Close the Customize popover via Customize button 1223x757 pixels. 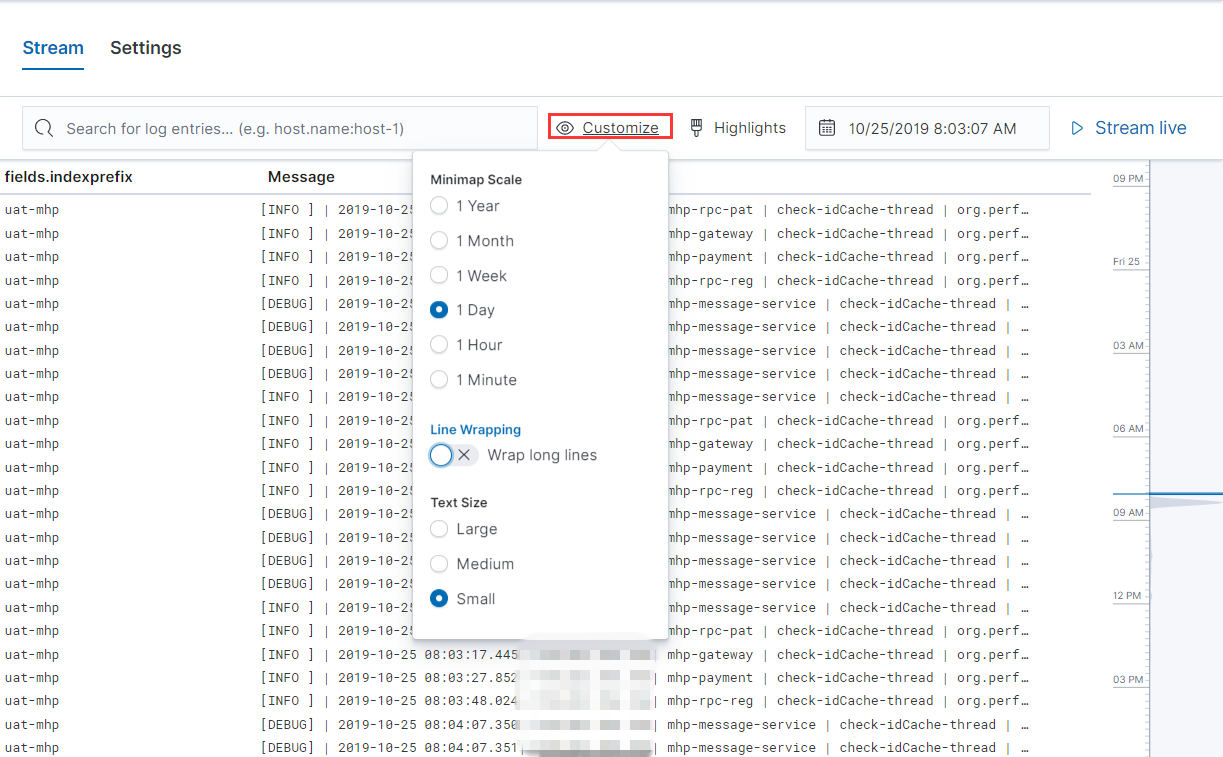tap(610, 127)
